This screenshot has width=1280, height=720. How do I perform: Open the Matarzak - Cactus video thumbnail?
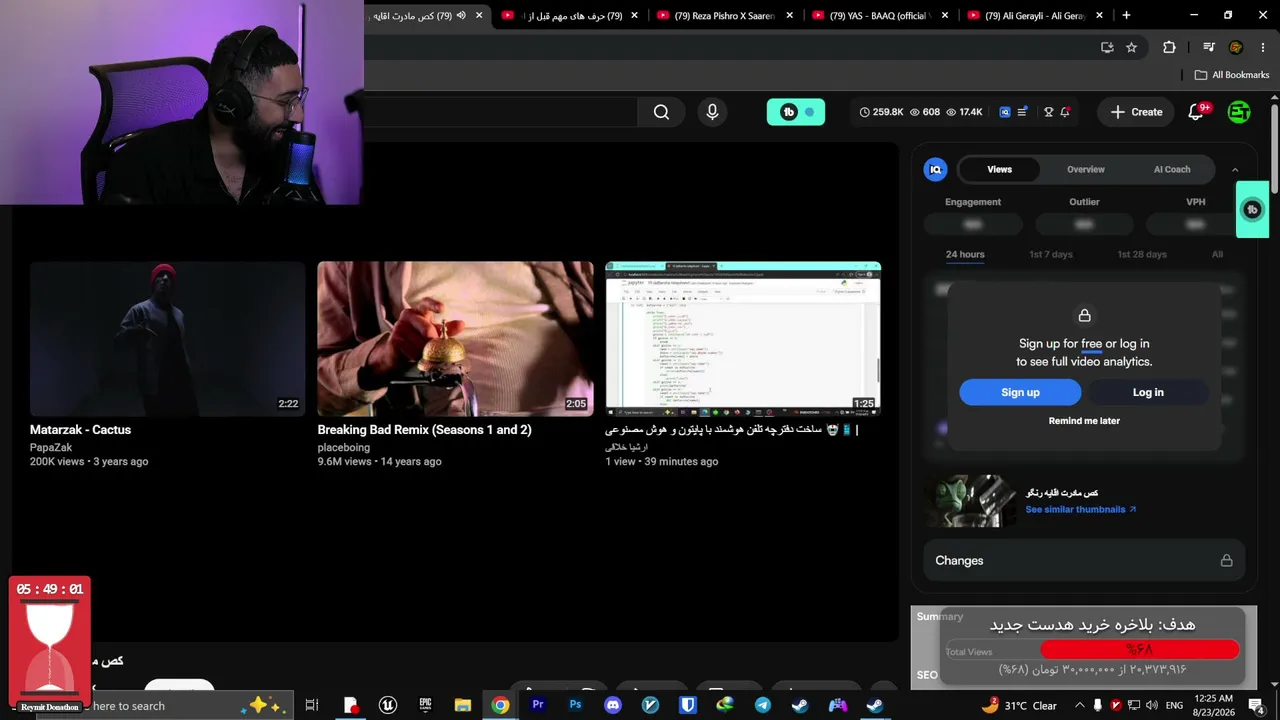pos(167,339)
